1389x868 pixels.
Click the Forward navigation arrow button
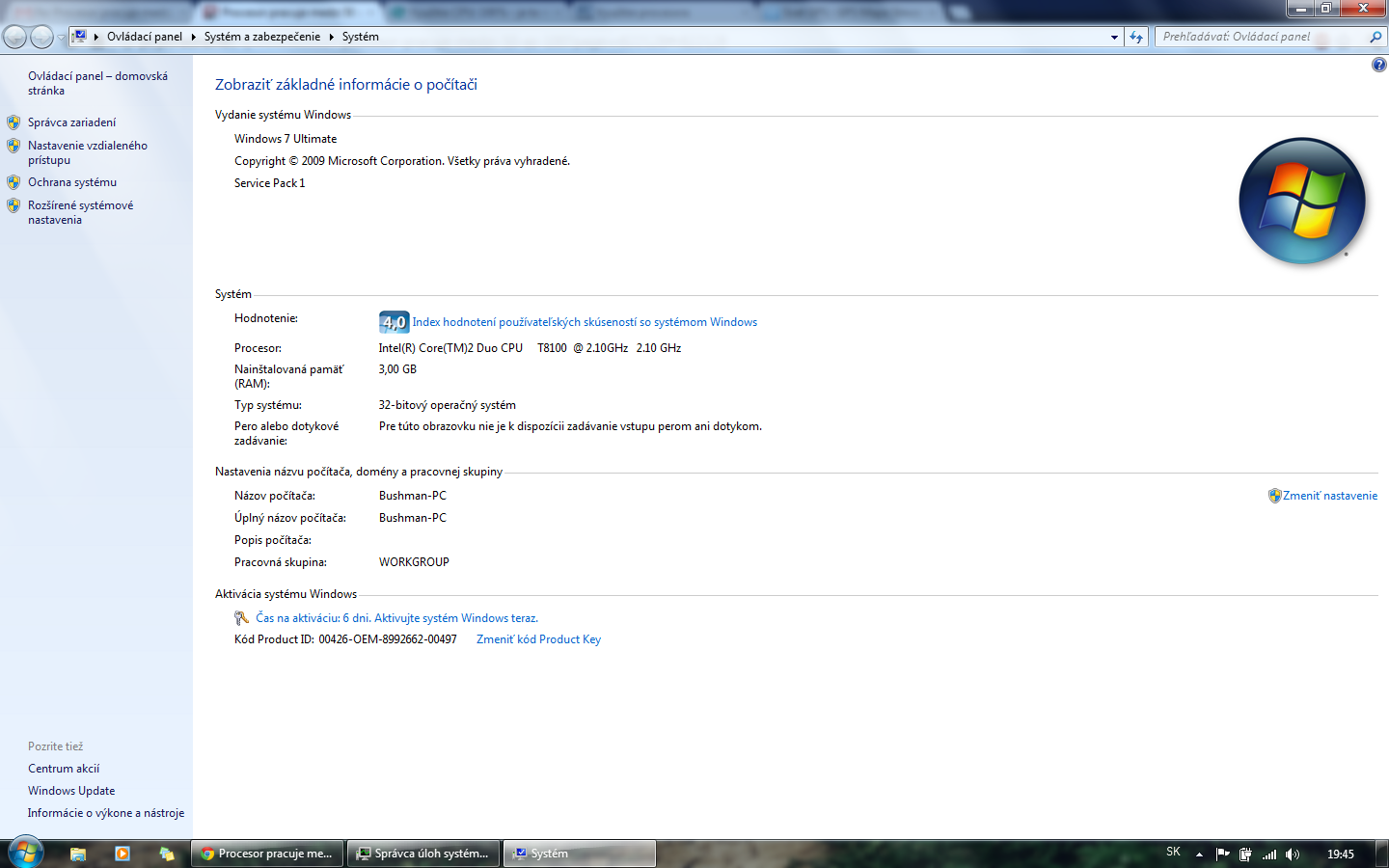click(x=41, y=37)
